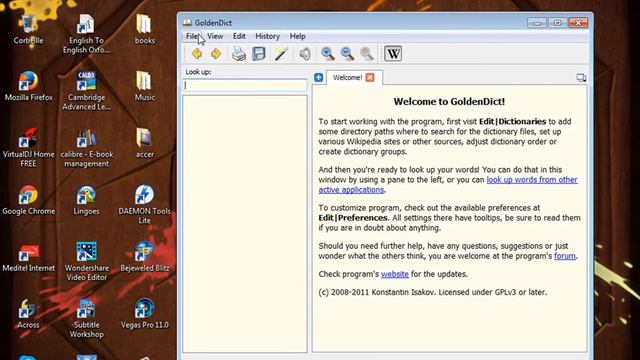Click the copyright line mentioning Konstantin Isakov
The image size is (640, 360).
pyautogui.click(x=433, y=292)
